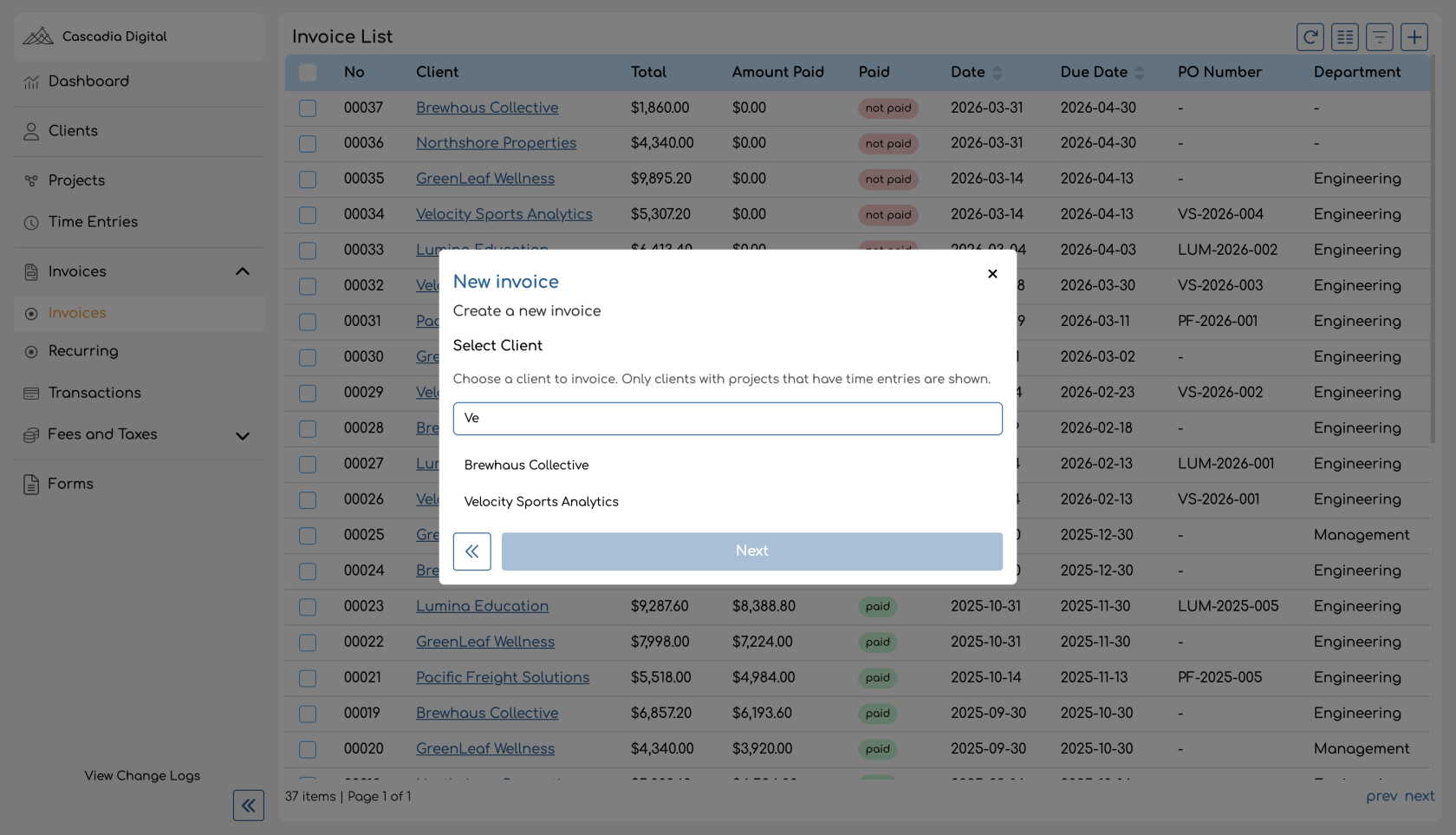The width and height of the screenshot is (1456, 835).
Task: Click PO number VS-2026-004
Action: click(x=1220, y=214)
